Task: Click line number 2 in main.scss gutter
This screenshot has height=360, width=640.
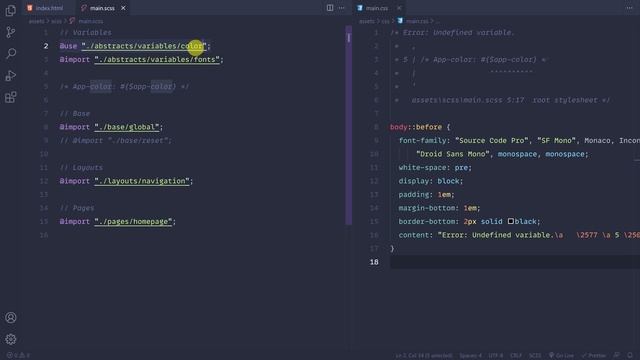Action: (x=46, y=46)
